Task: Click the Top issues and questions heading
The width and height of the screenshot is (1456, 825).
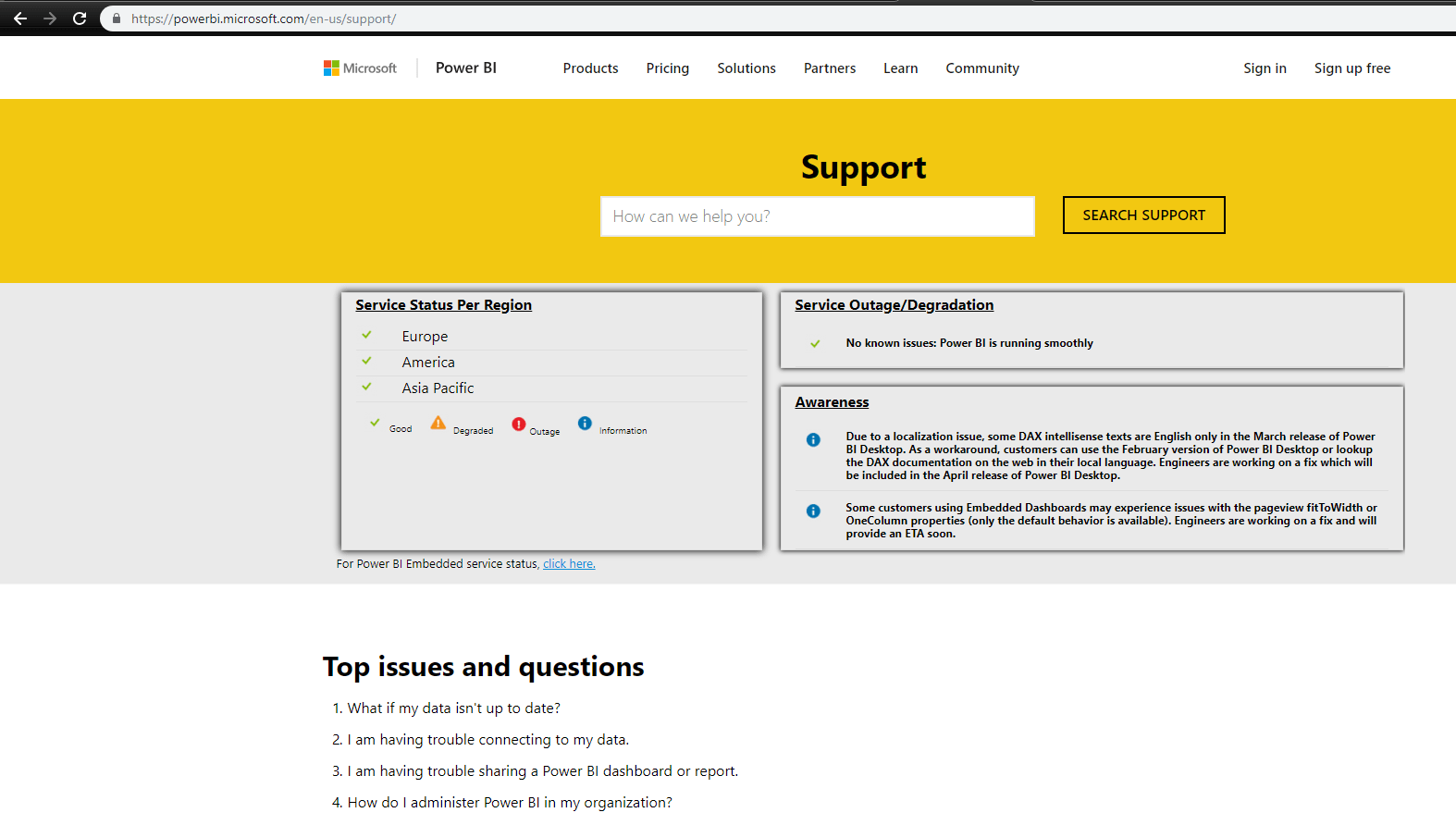Action: 484,667
